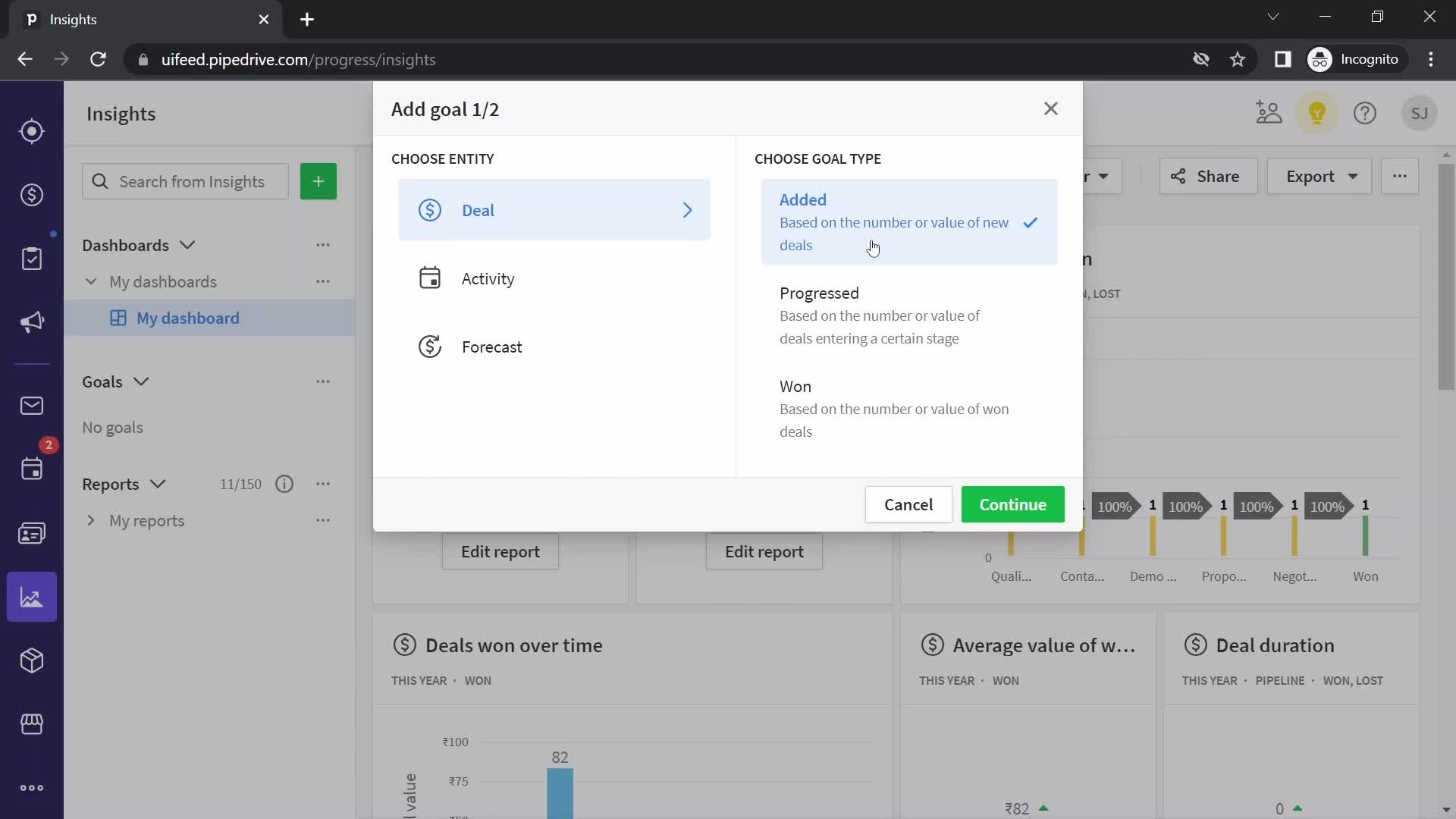The width and height of the screenshot is (1456, 819).
Task: Open Insights chart icon in sidebar
Action: coord(31,597)
